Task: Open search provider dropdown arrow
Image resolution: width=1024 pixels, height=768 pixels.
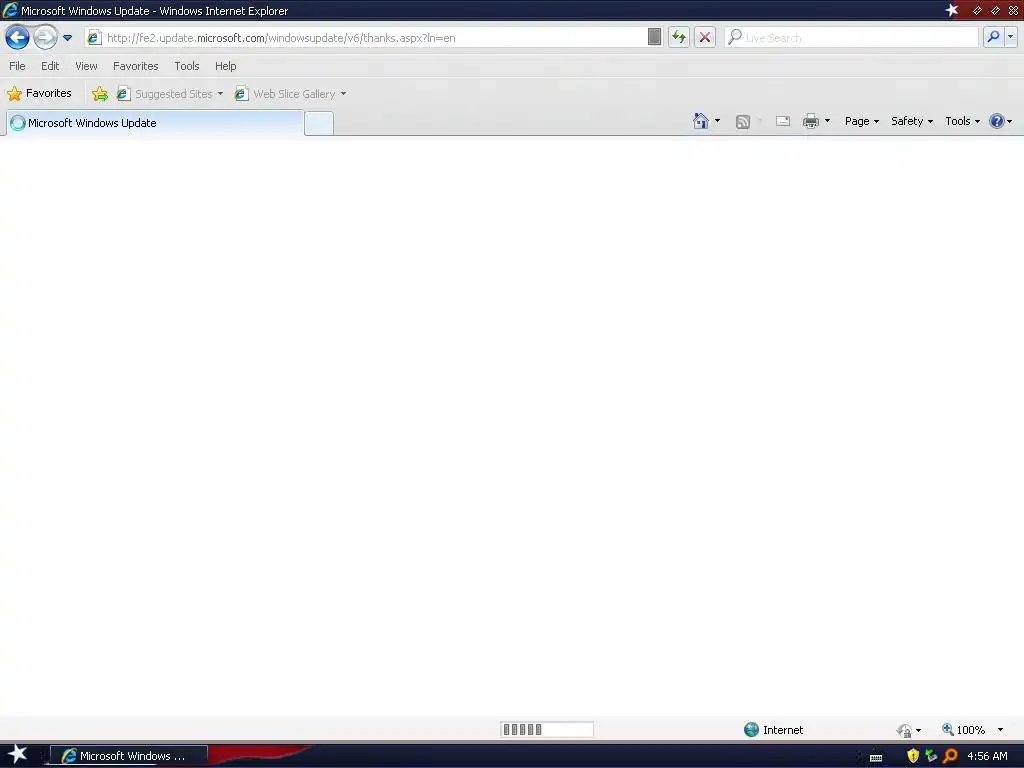Action: click(x=1010, y=37)
